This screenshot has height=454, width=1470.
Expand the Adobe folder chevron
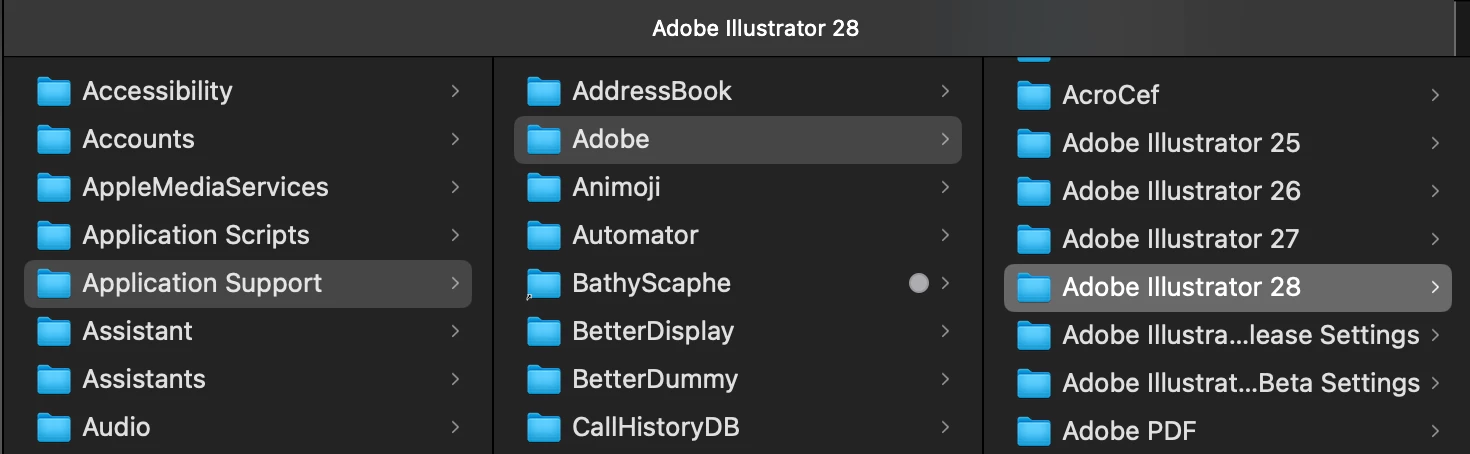pos(945,139)
